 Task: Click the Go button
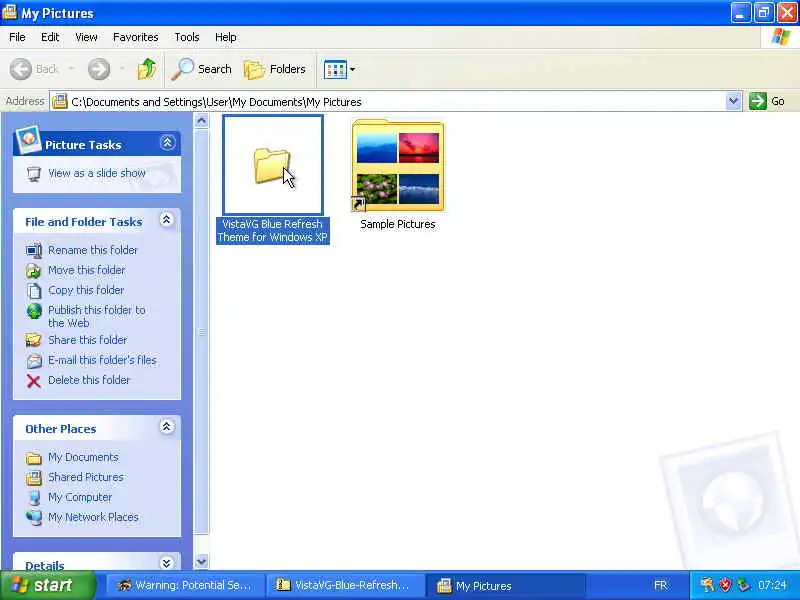[767, 101]
